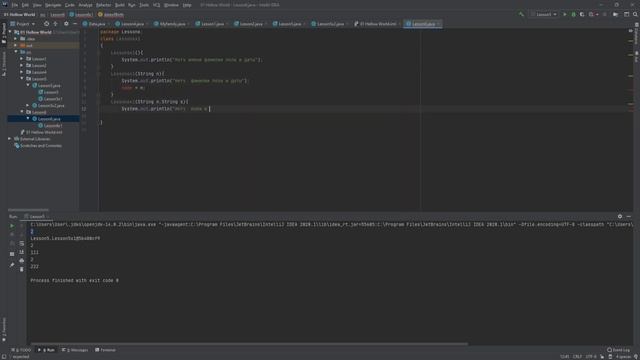Open the Terminal tool window tab
The height and width of the screenshot is (360, 640).
[105, 350]
